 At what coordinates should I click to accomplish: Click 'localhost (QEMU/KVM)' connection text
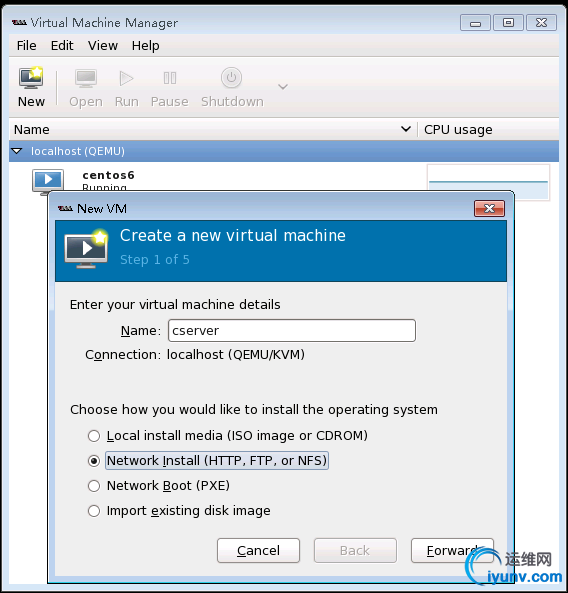click(236, 355)
